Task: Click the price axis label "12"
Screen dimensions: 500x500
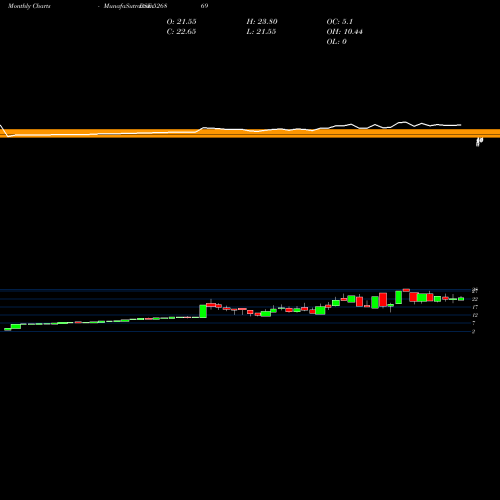Action: coord(475,315)
